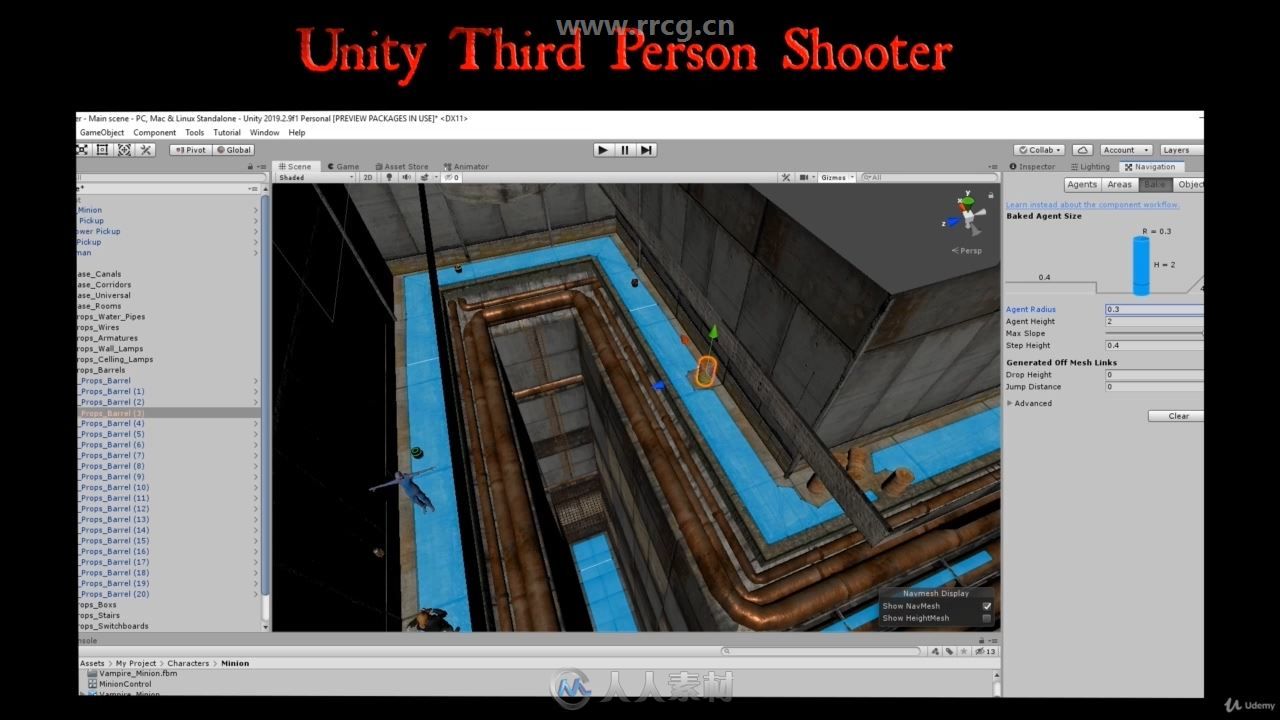Screen dimensions: 1280x720
Task: Enable the Show HeightMesh checkbox
Action: (987, 618)
